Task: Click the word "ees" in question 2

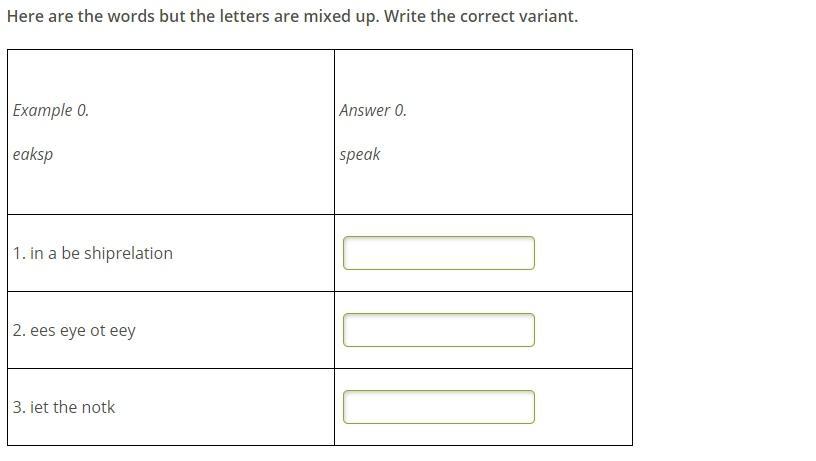Action: 43,330
